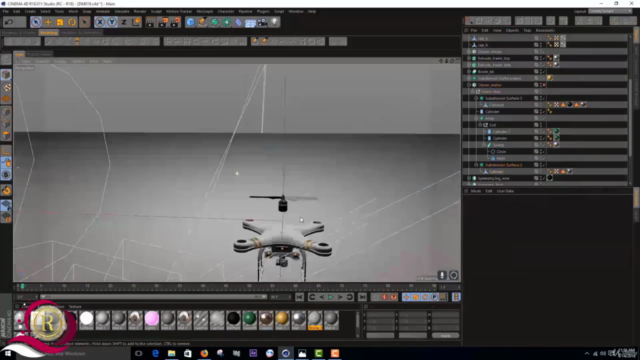Click the Render to Picture Viewer icon
The image size is (640, 360).
click(x=162, y=22)
